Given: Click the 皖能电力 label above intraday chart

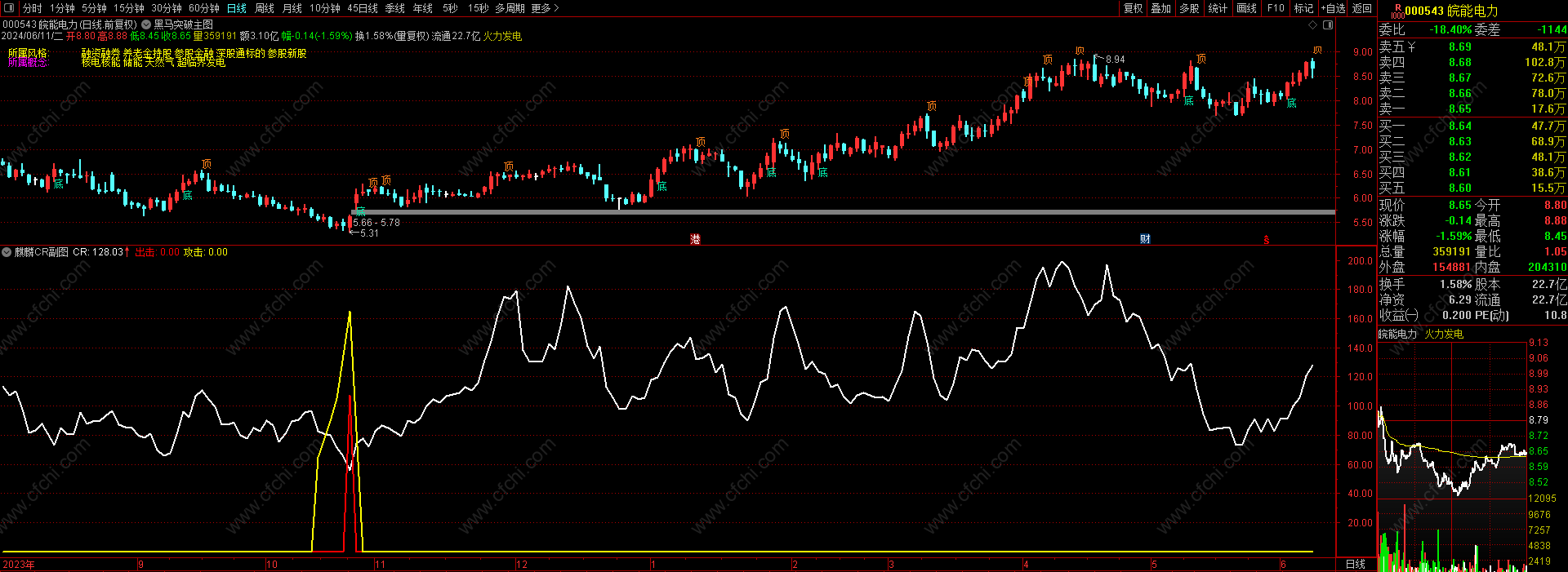Looking at the screenshot, I should click(1398, 335).
